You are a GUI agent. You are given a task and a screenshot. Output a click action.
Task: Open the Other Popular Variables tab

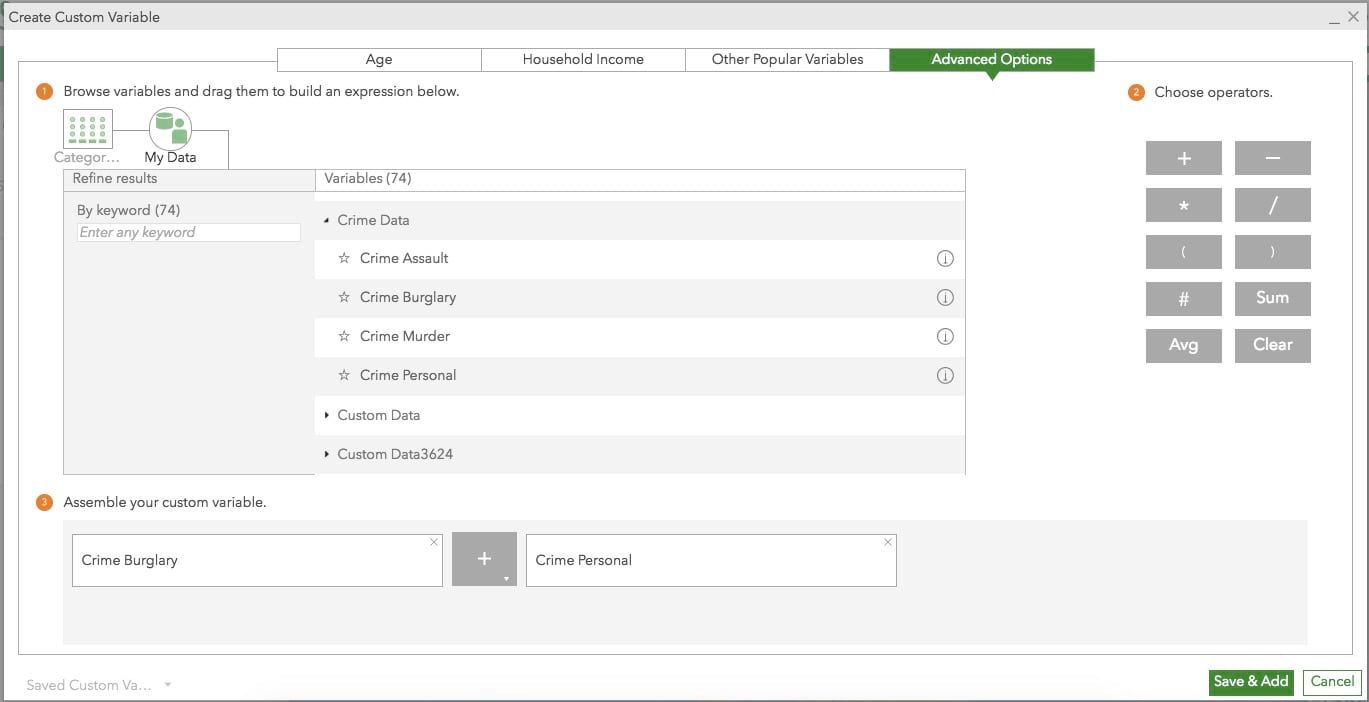pos(787,60)
